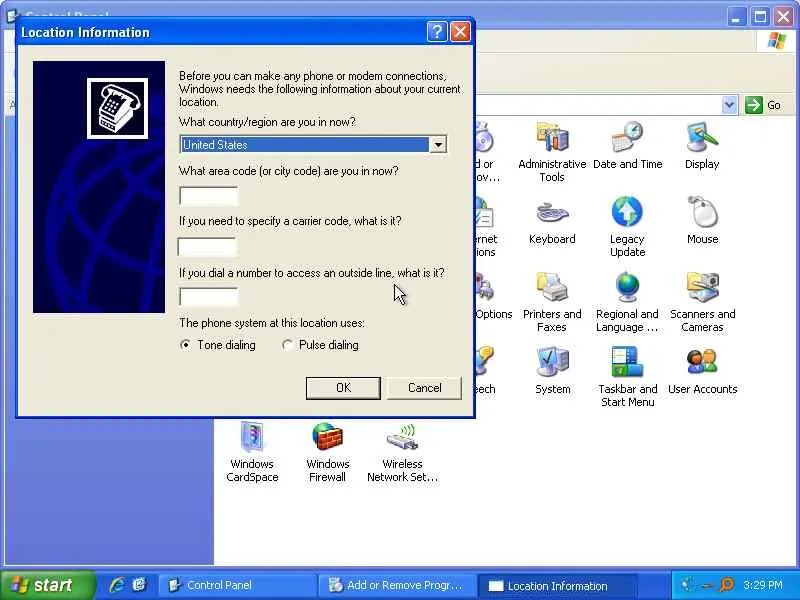Click the carrier code input field
This screenshot has width=800, height=600.
tap(207, 247)
